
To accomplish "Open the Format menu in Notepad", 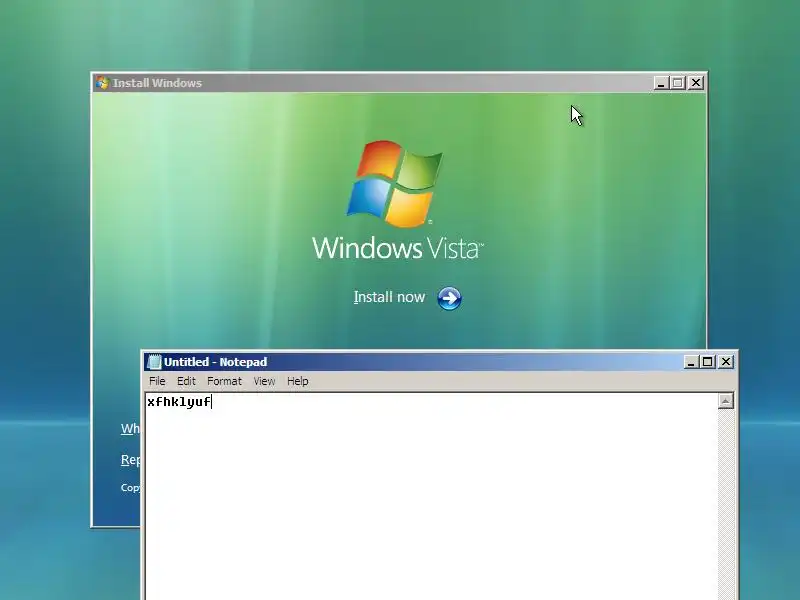I will (224, 381).
